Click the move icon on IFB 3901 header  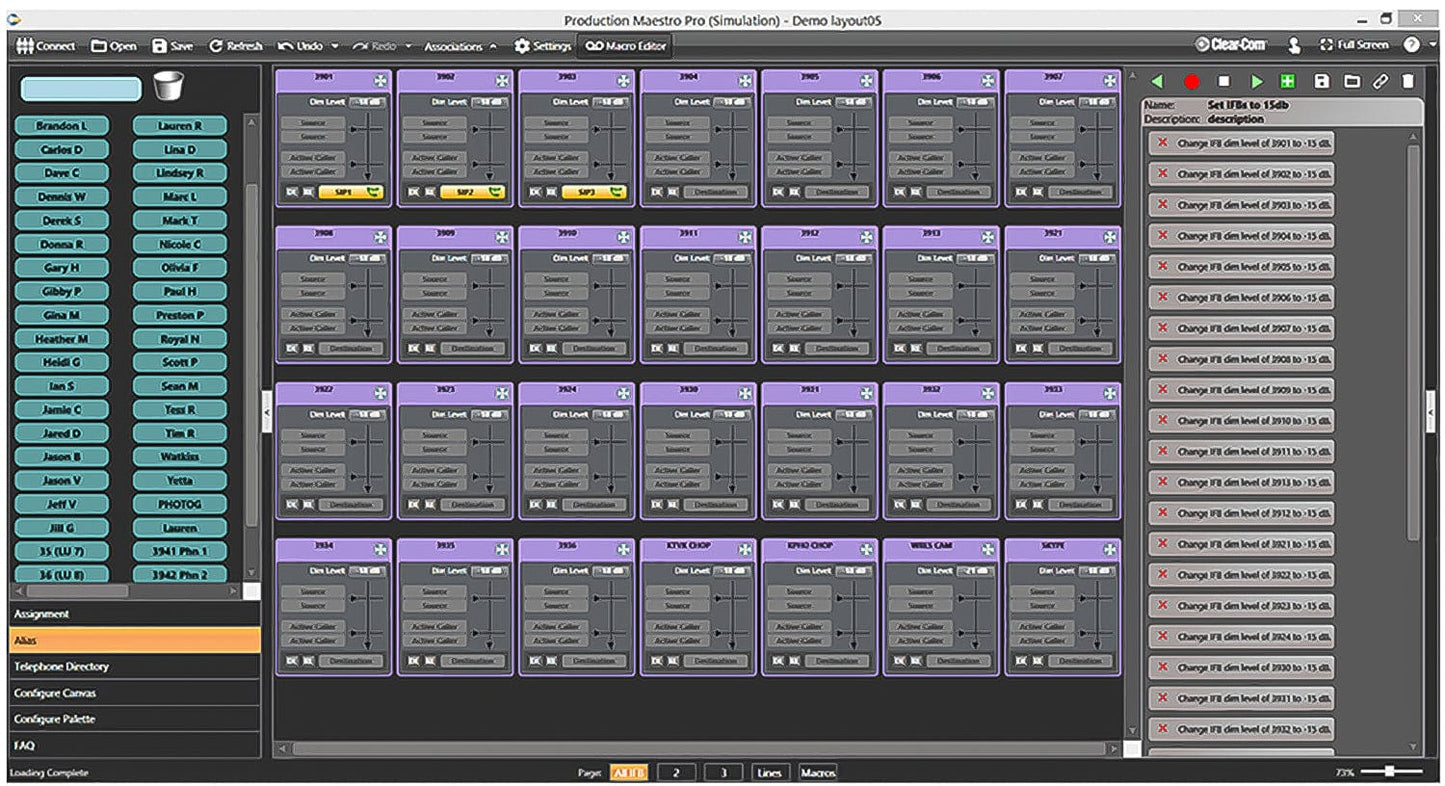[380, 79]
